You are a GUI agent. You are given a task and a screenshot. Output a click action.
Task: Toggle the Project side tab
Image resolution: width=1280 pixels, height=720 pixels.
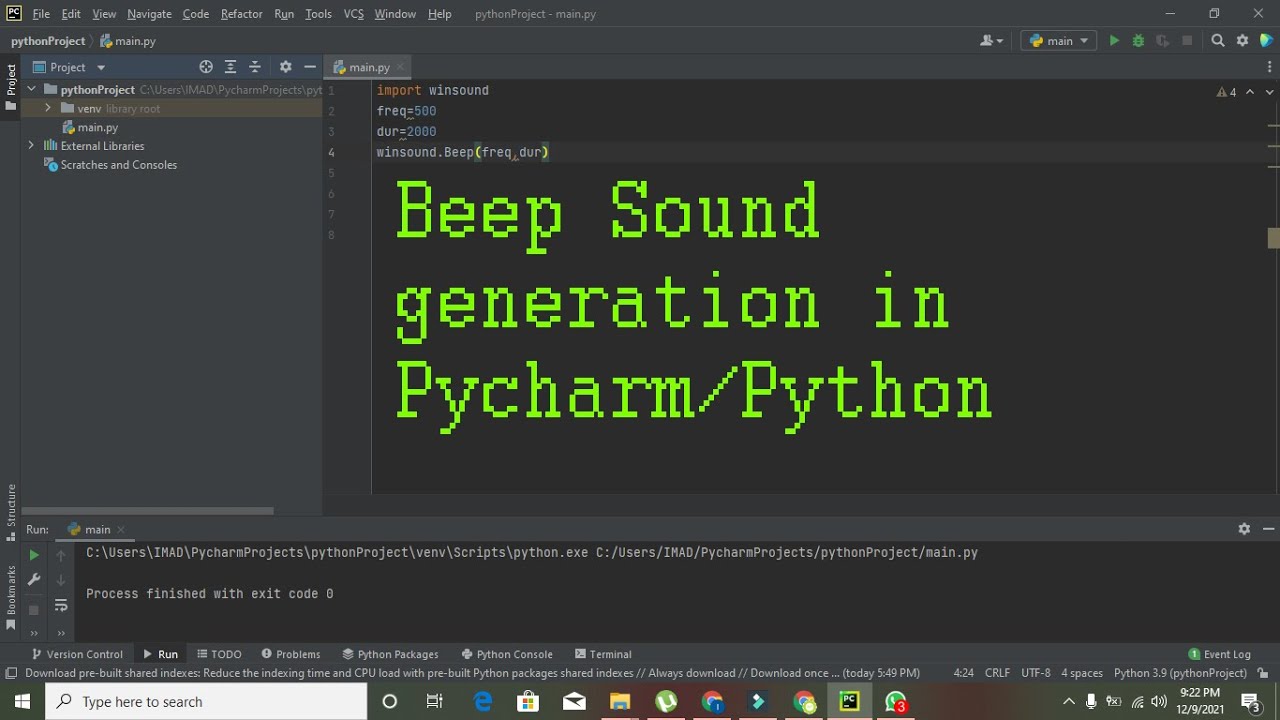pyautogui.click(x=11, y=87)
